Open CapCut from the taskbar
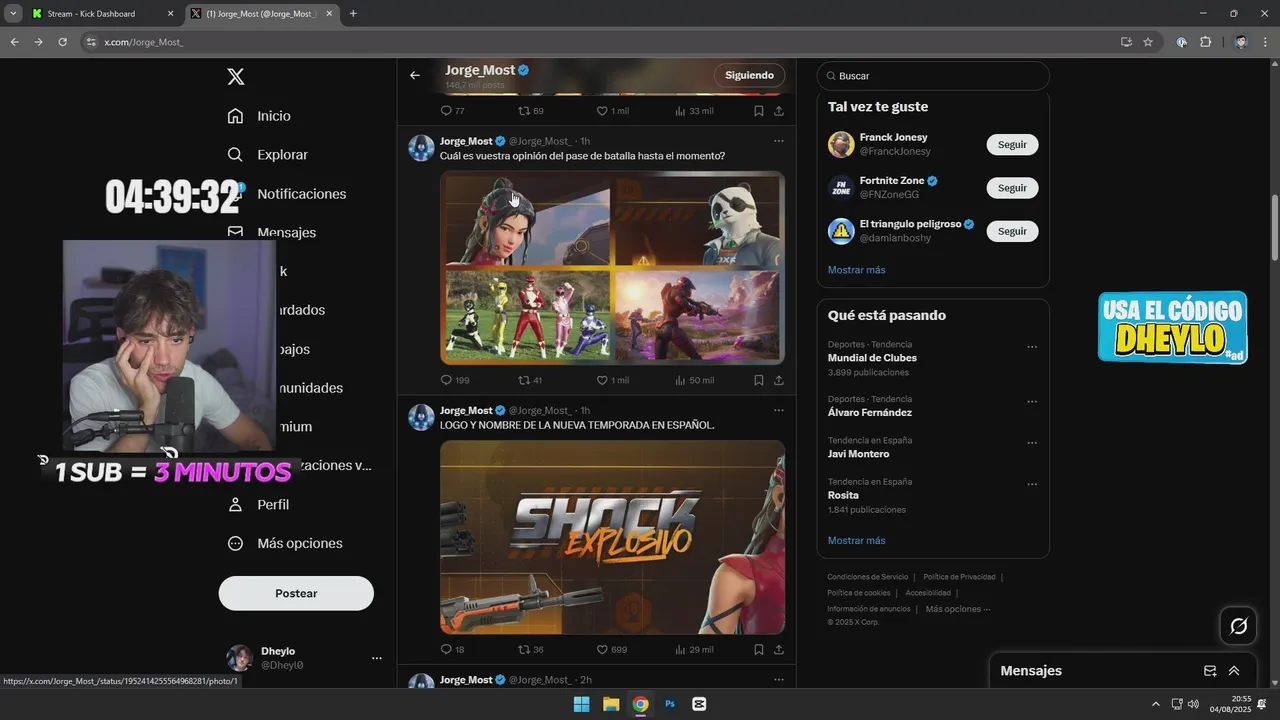Image resolution: width=1280 pixels, height=720 pixels. (699, 704)
